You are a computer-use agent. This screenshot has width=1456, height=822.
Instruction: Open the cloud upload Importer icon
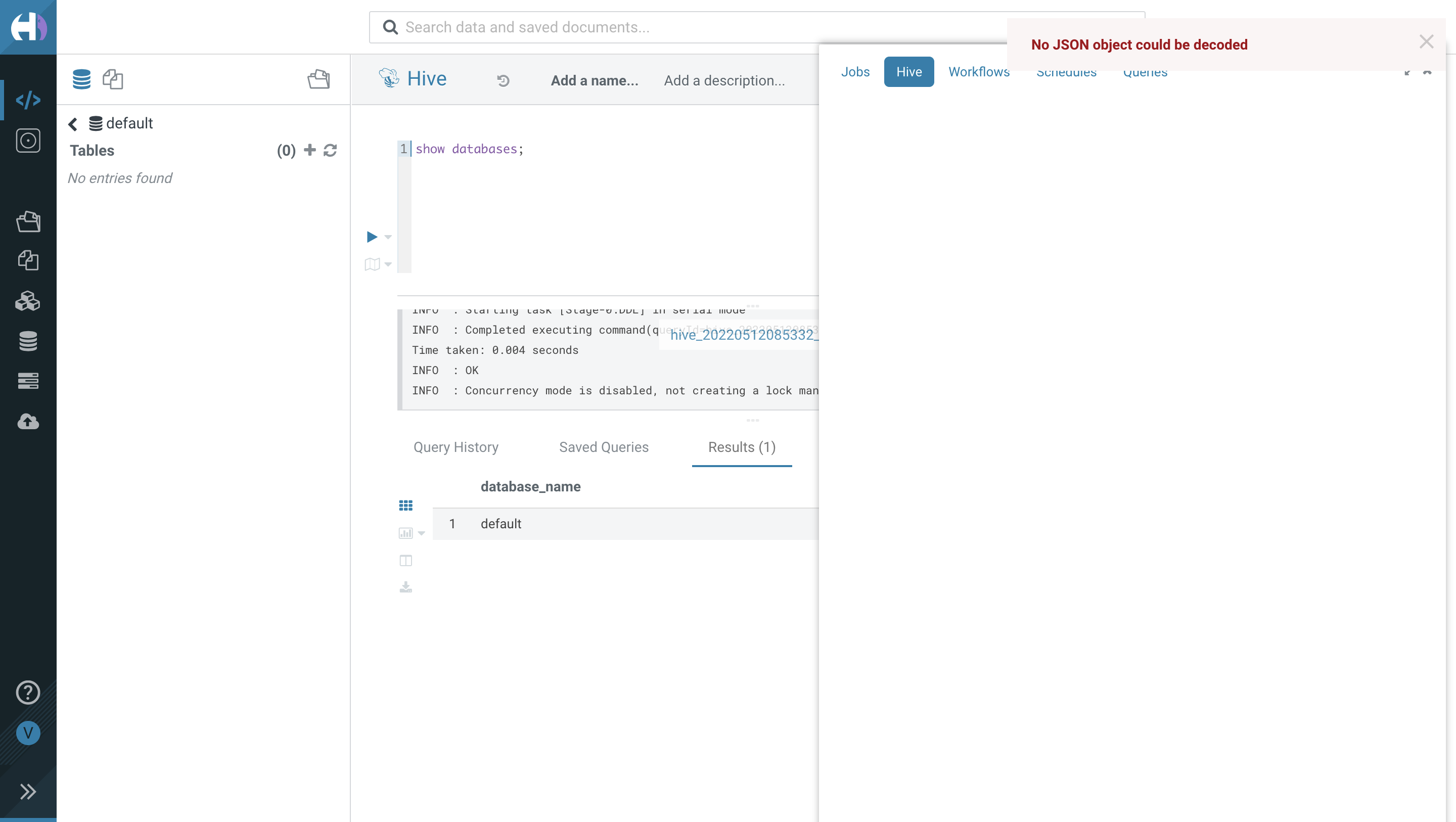coord(28,421)
